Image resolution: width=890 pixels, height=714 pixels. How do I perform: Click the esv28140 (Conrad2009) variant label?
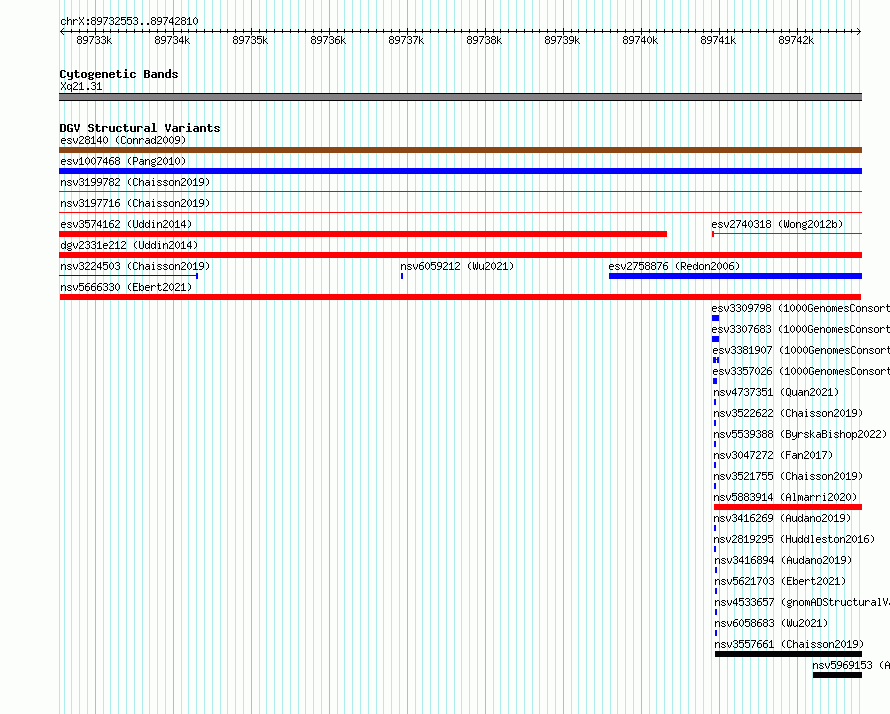(x=123, y=140)
